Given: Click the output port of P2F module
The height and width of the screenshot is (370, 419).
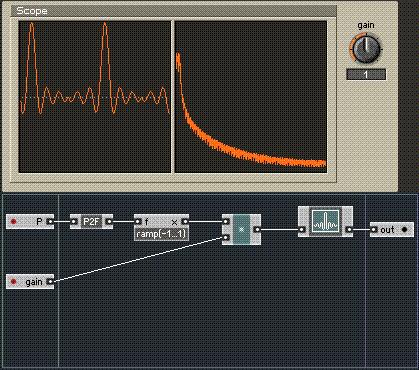Looking at the screenshot, I should click(x=109, y=222).
